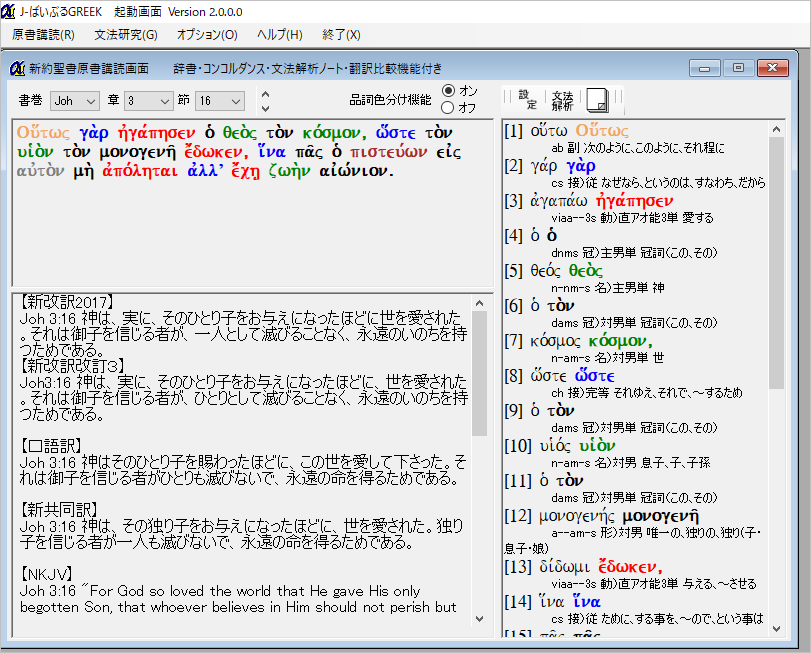Click the 【口語訳】 translation heading

51,446
